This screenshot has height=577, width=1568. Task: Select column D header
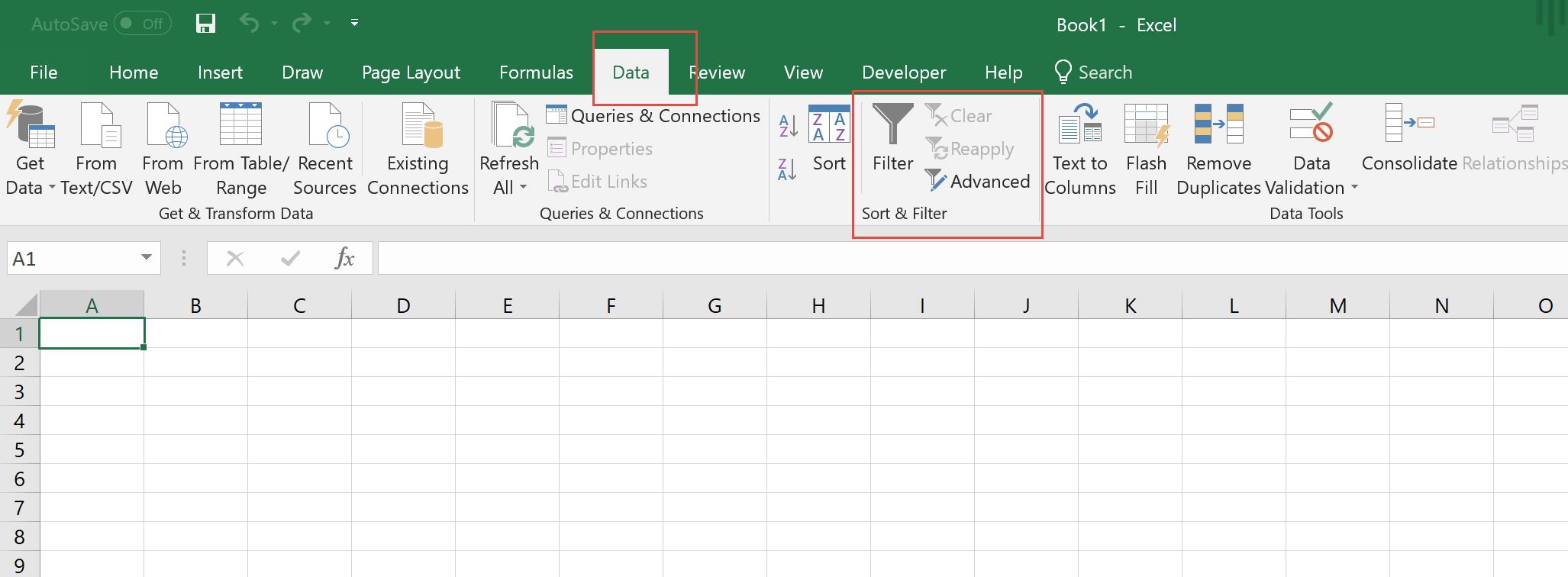click(403, 306)
